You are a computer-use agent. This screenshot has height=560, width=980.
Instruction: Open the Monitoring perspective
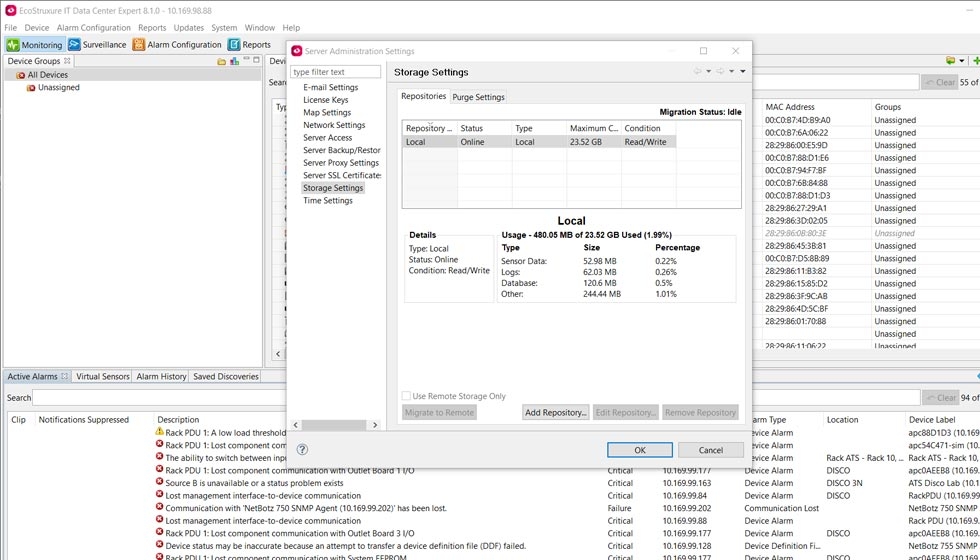pyautogui.click(x=35, y=45)
